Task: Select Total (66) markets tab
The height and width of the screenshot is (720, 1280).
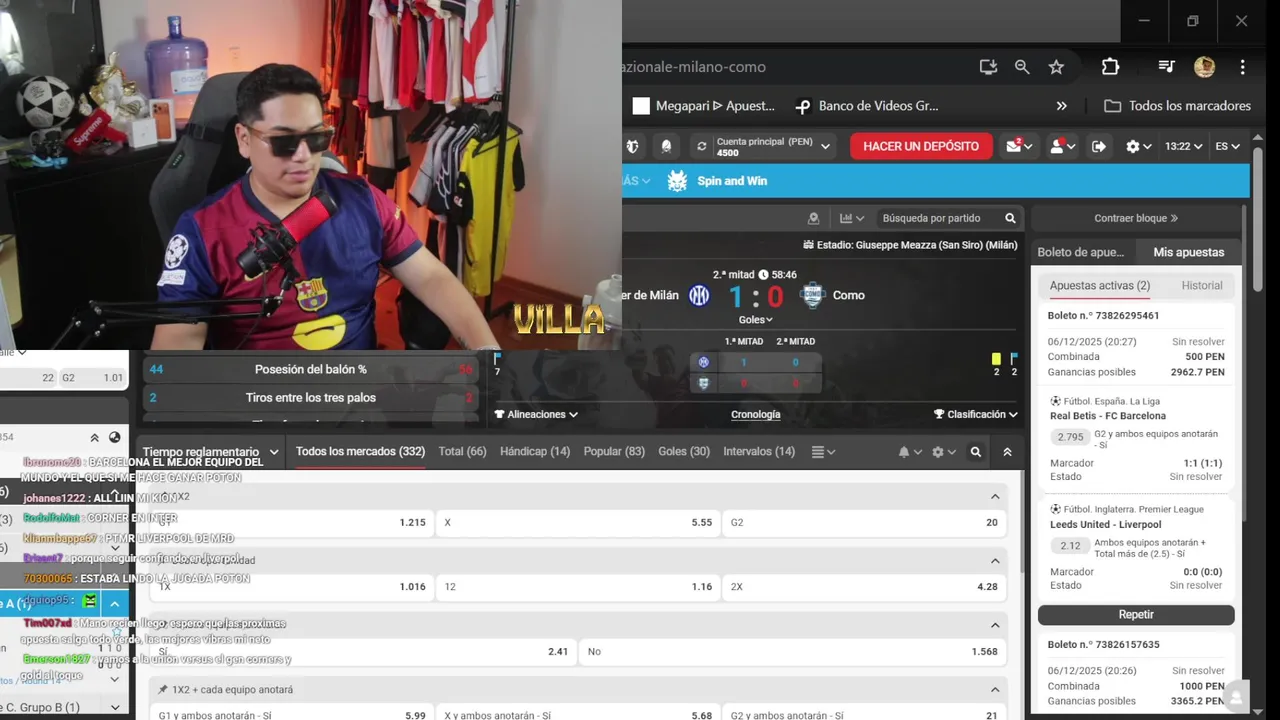Action: [x=462, y=452]
